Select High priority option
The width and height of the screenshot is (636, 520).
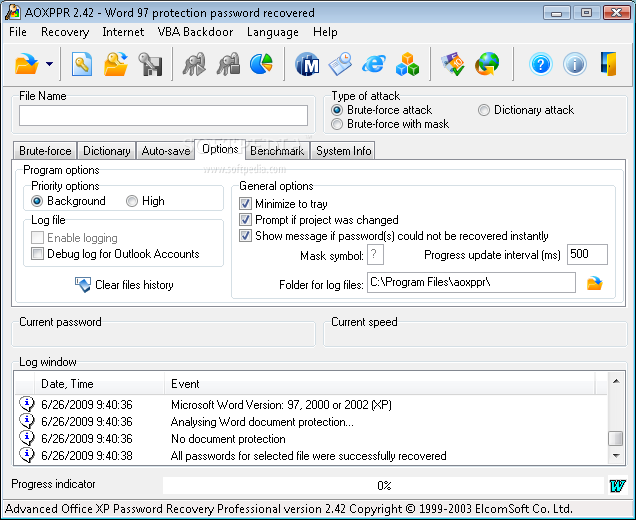132,201
